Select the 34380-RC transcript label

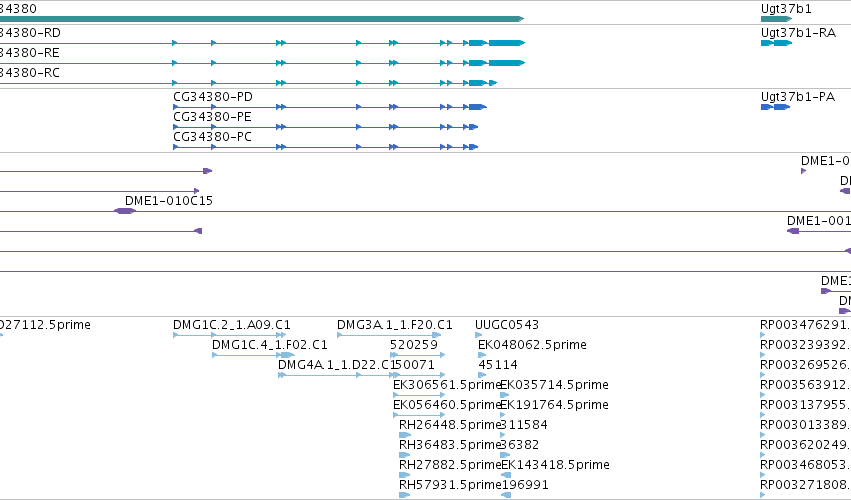pyautogui.click(x=30, y=73)
